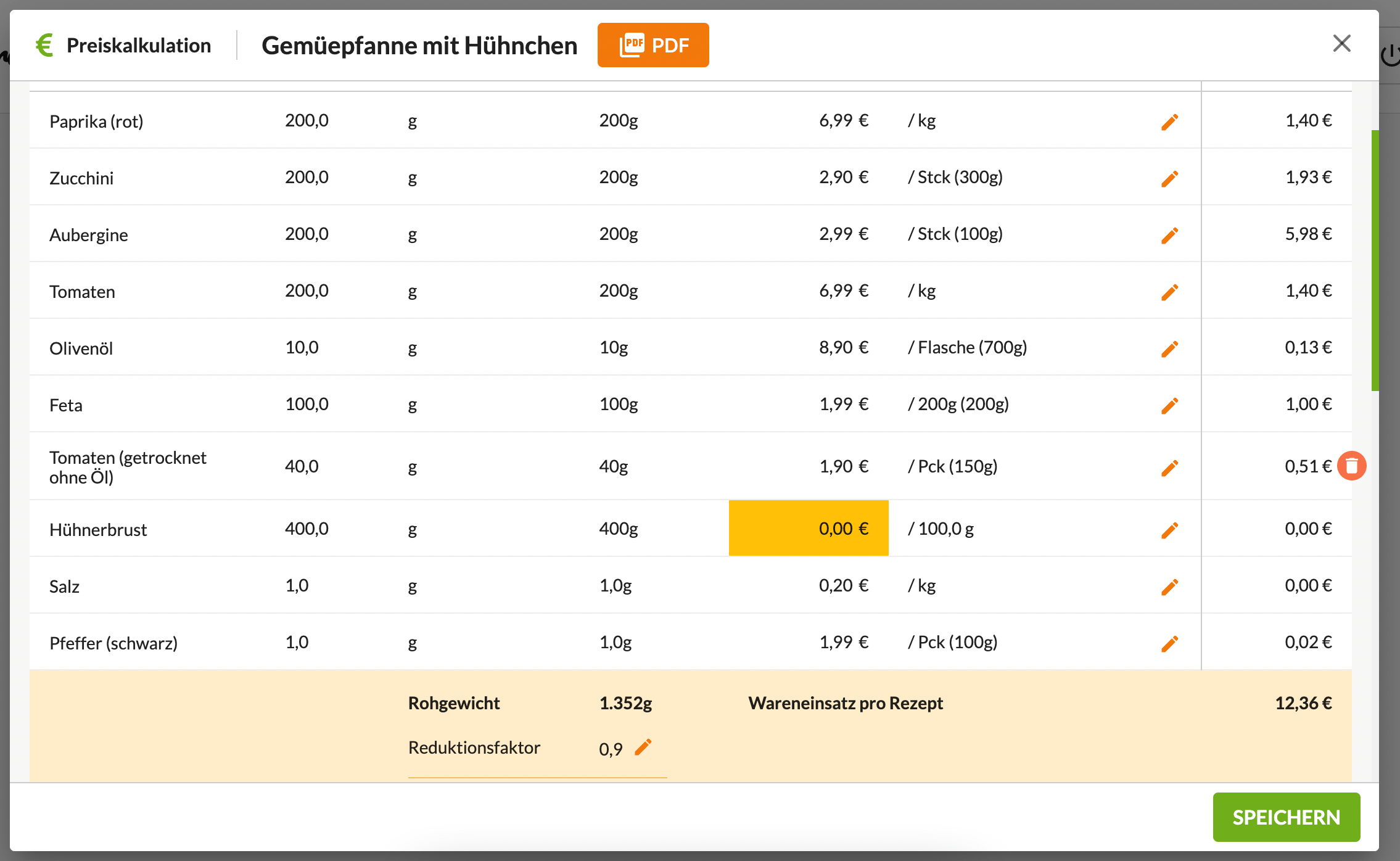Click the Olivenöl ingredient name
Viewport: 1400px width, 861px height.
[81, 348]
